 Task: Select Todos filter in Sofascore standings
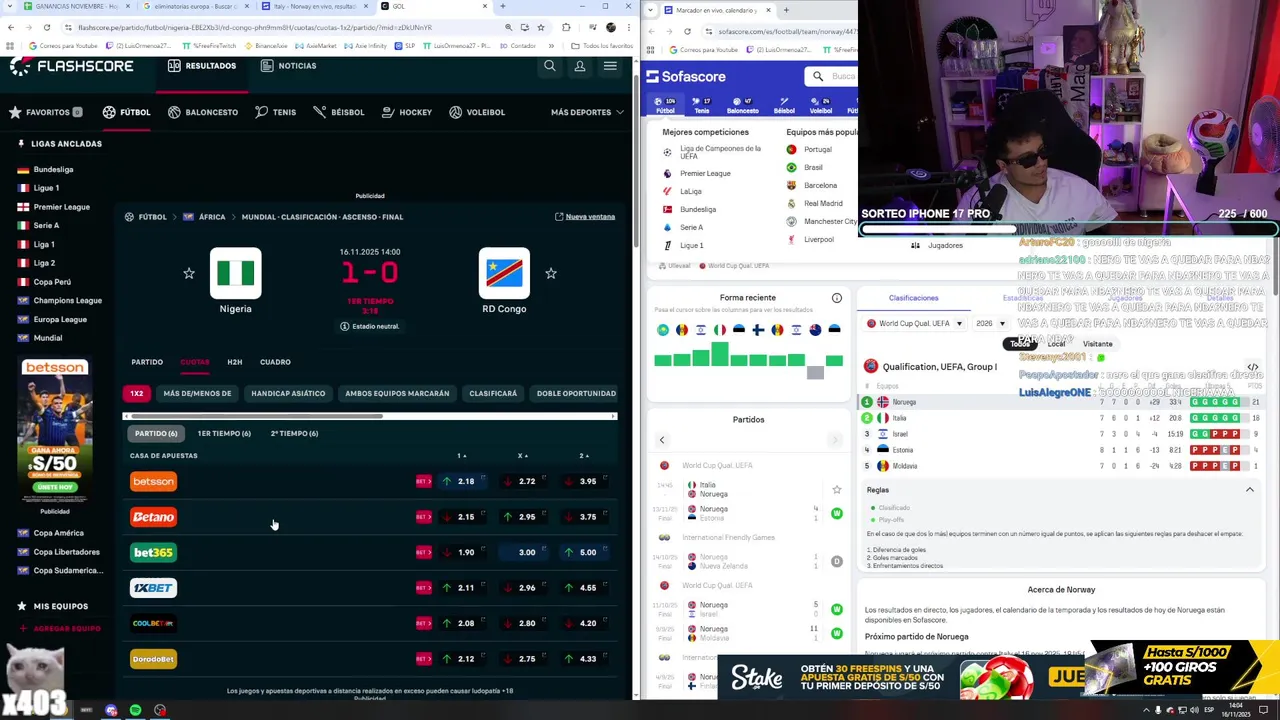pos(1020,344)
